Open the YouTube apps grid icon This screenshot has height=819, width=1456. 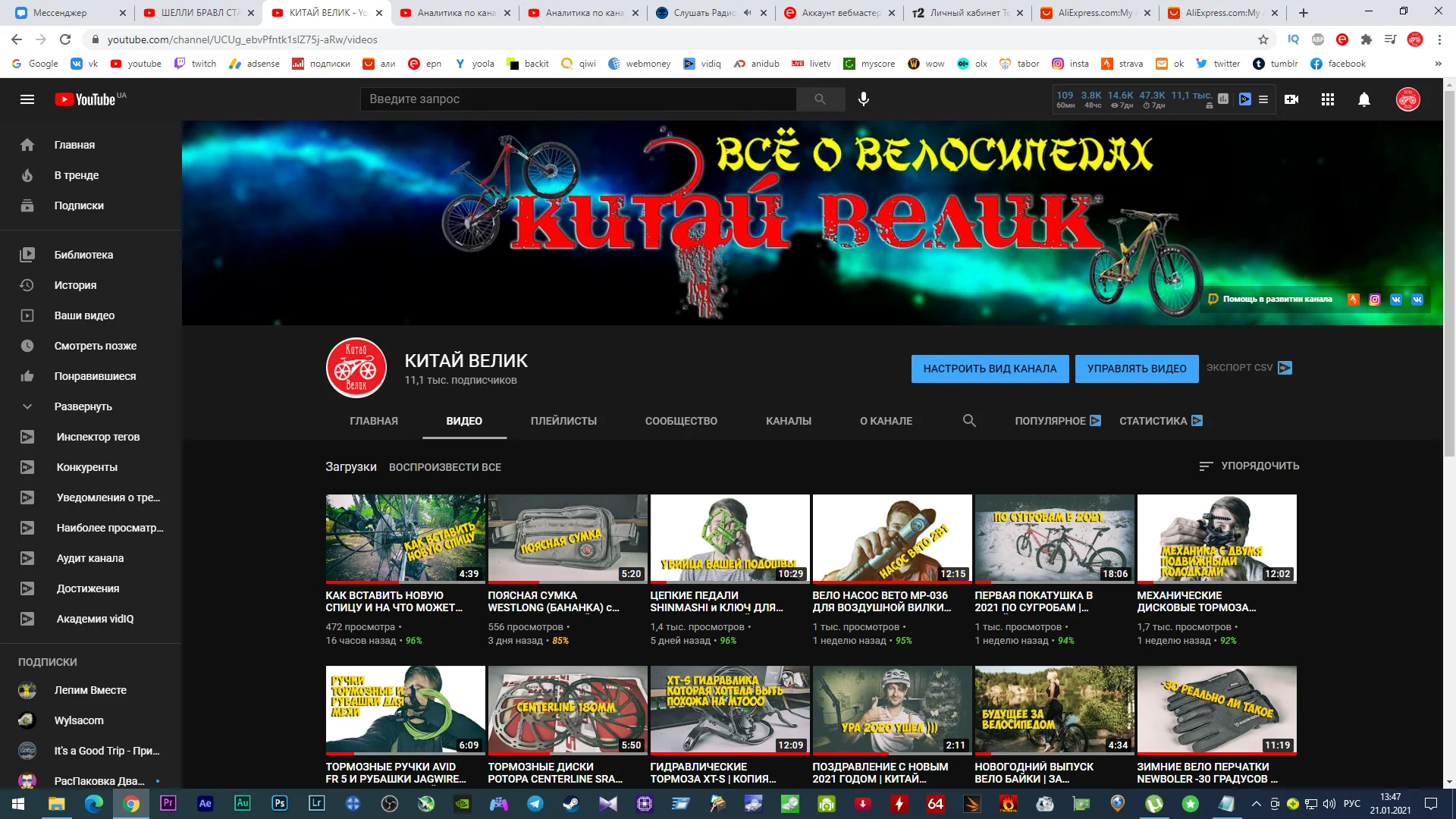[x=1327, y=99]
